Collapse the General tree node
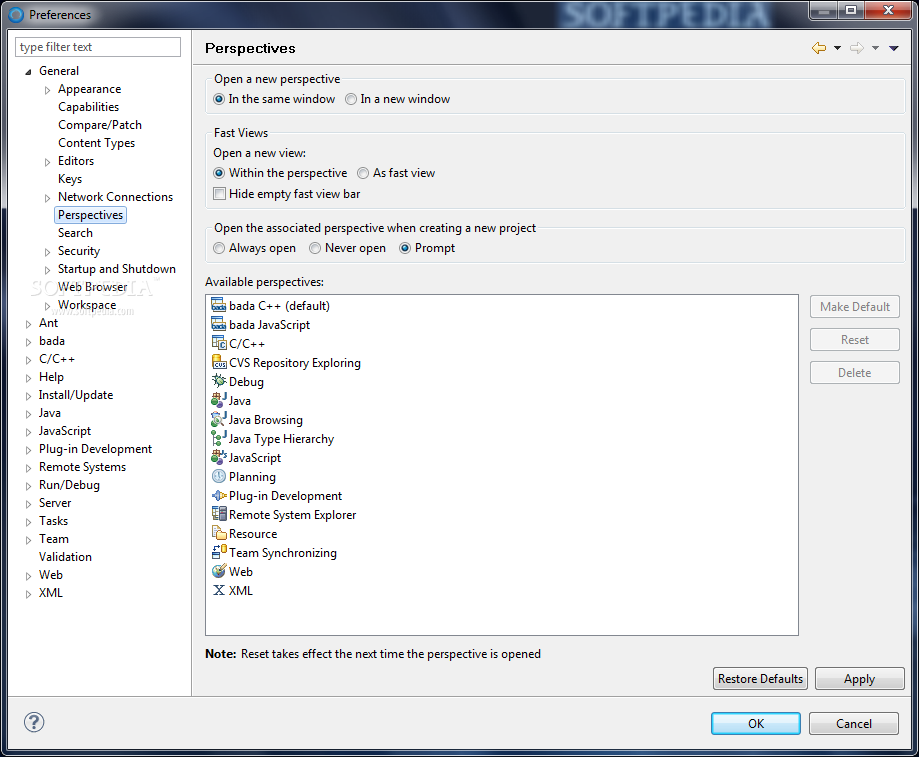This screenshot has height=757, width=919. point(28,71)
